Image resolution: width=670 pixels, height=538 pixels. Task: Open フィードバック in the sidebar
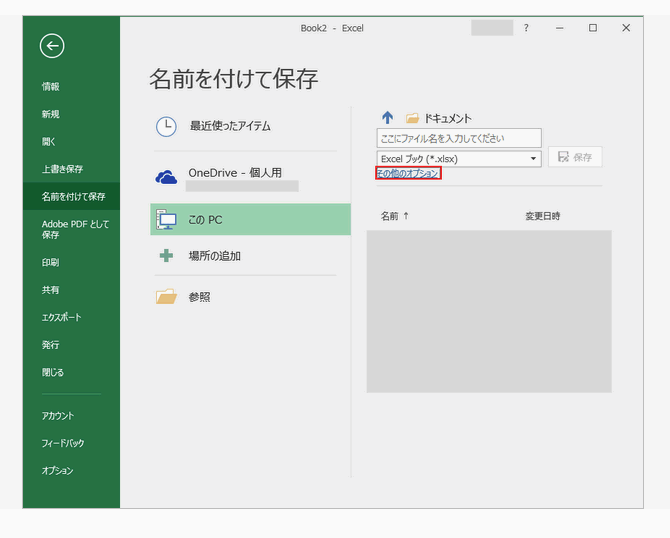pos(63,443)
